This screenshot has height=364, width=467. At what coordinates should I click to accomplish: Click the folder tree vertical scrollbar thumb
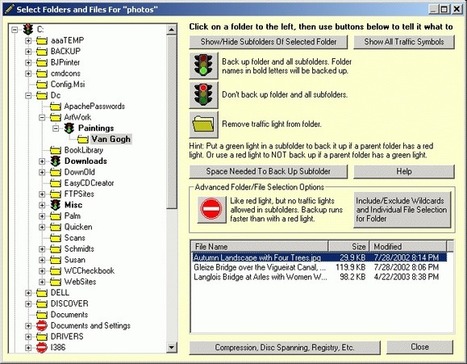(x=171, y=122)
